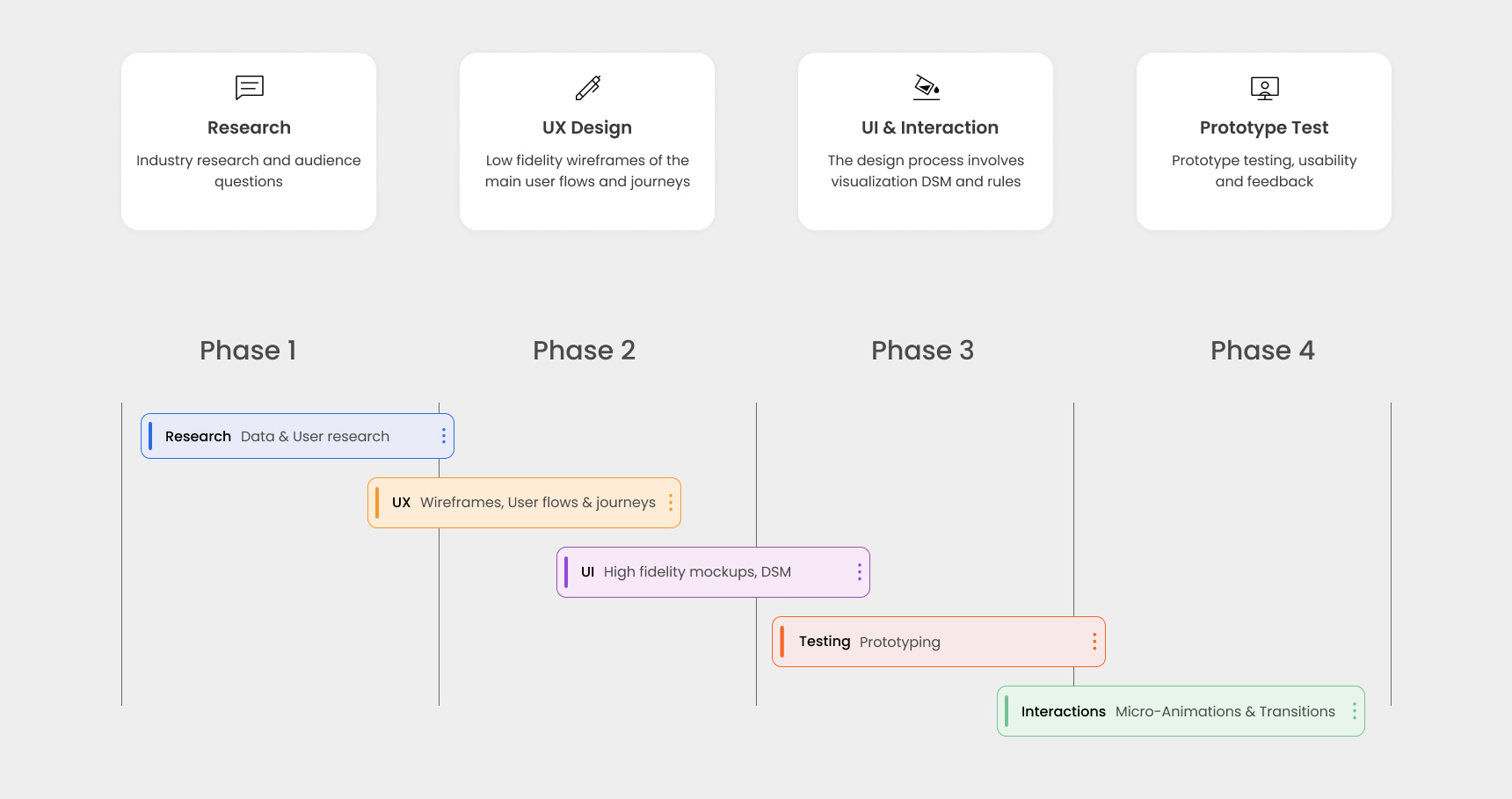Click the UX Design pencil icon
This screenshot has width=1512, height=799.
(x=587, y=87)
